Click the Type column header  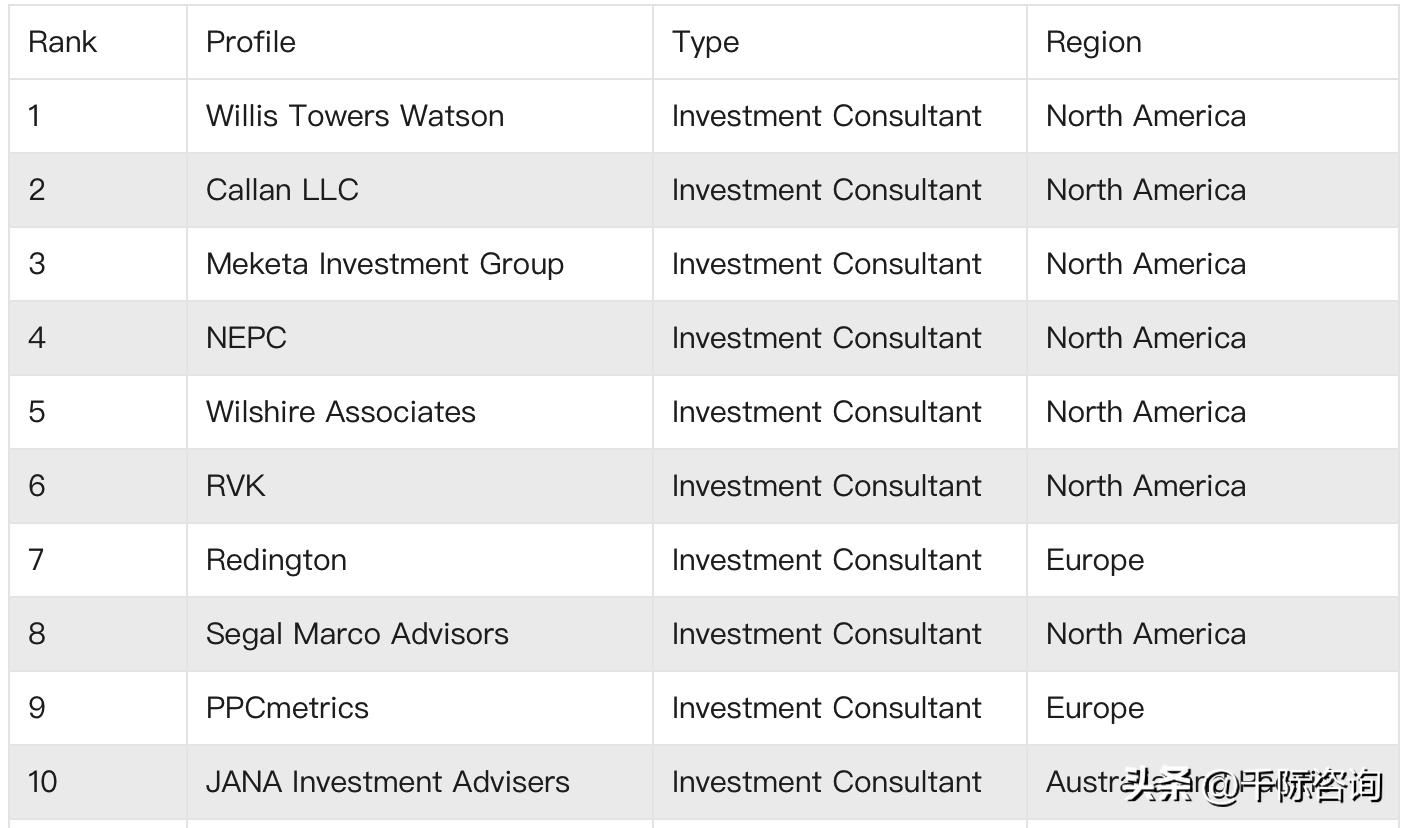click(705, 42)
